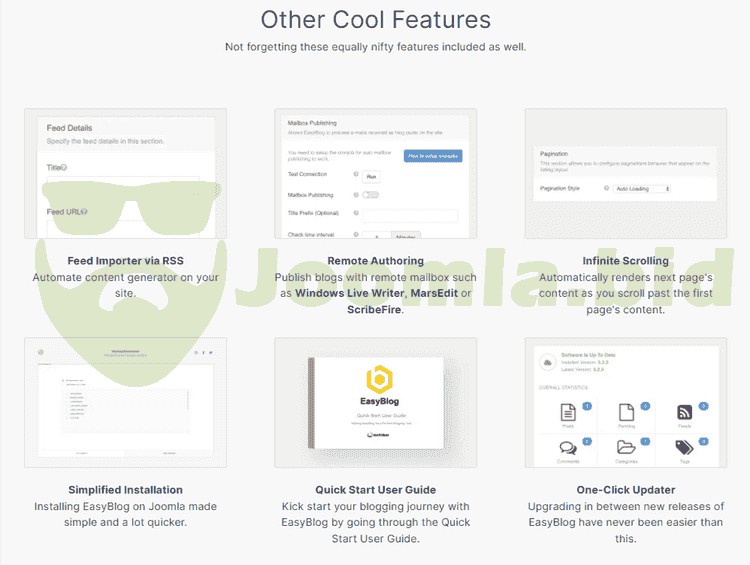Image resolution: width=750 pixels, height=565 pixels.
Task: Open the Pagination Style dropdown
Action: pos(641,188)
